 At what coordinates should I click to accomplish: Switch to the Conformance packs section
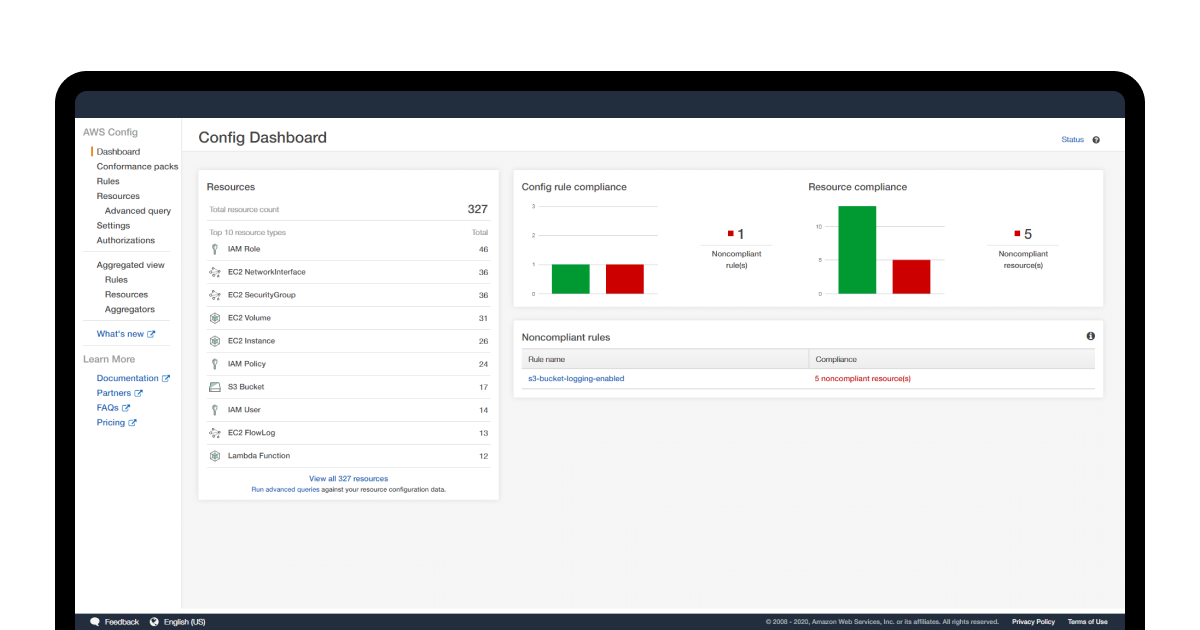[137, 166]
